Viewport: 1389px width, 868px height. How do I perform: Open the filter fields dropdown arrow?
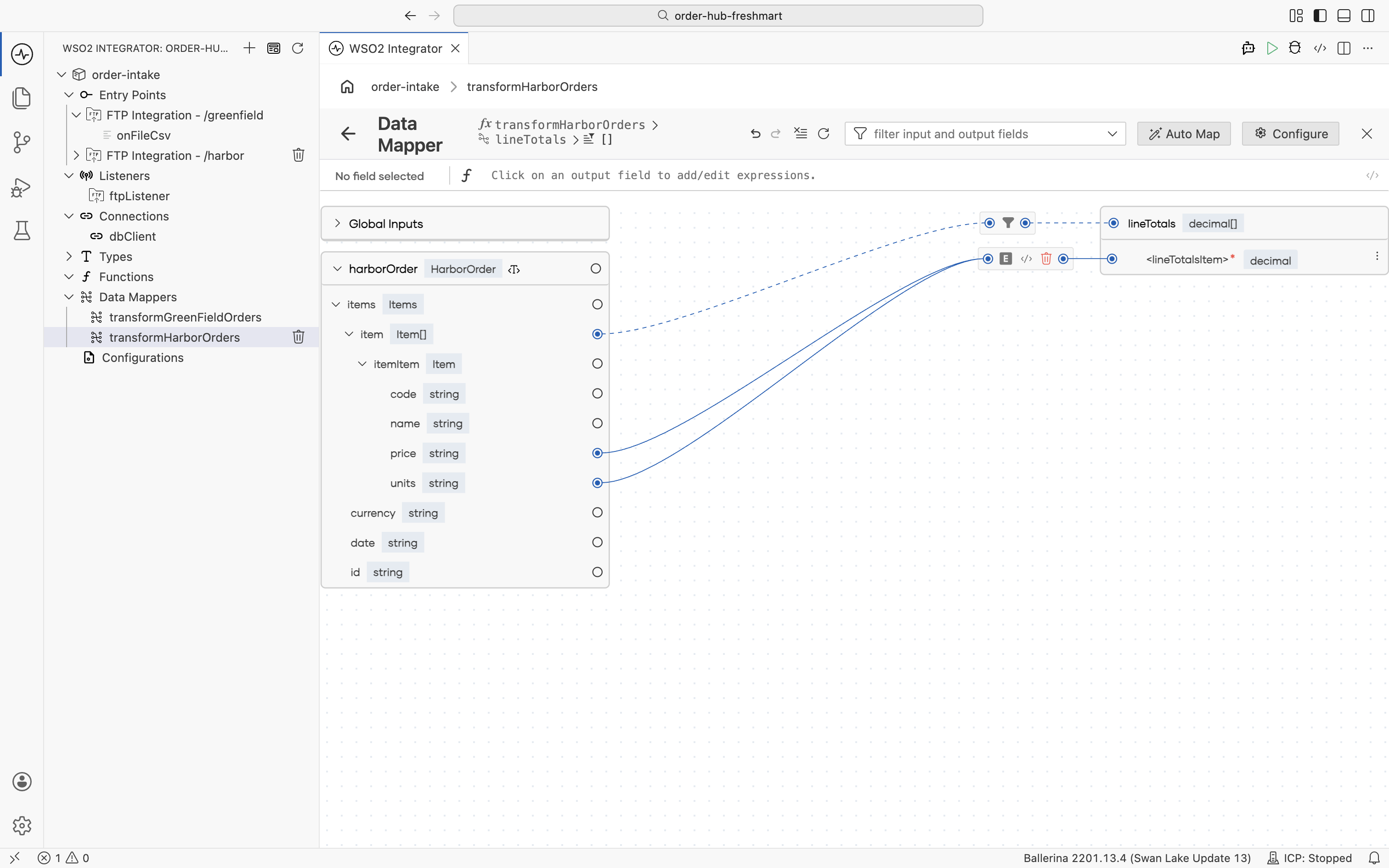(x=1112, y=134)
